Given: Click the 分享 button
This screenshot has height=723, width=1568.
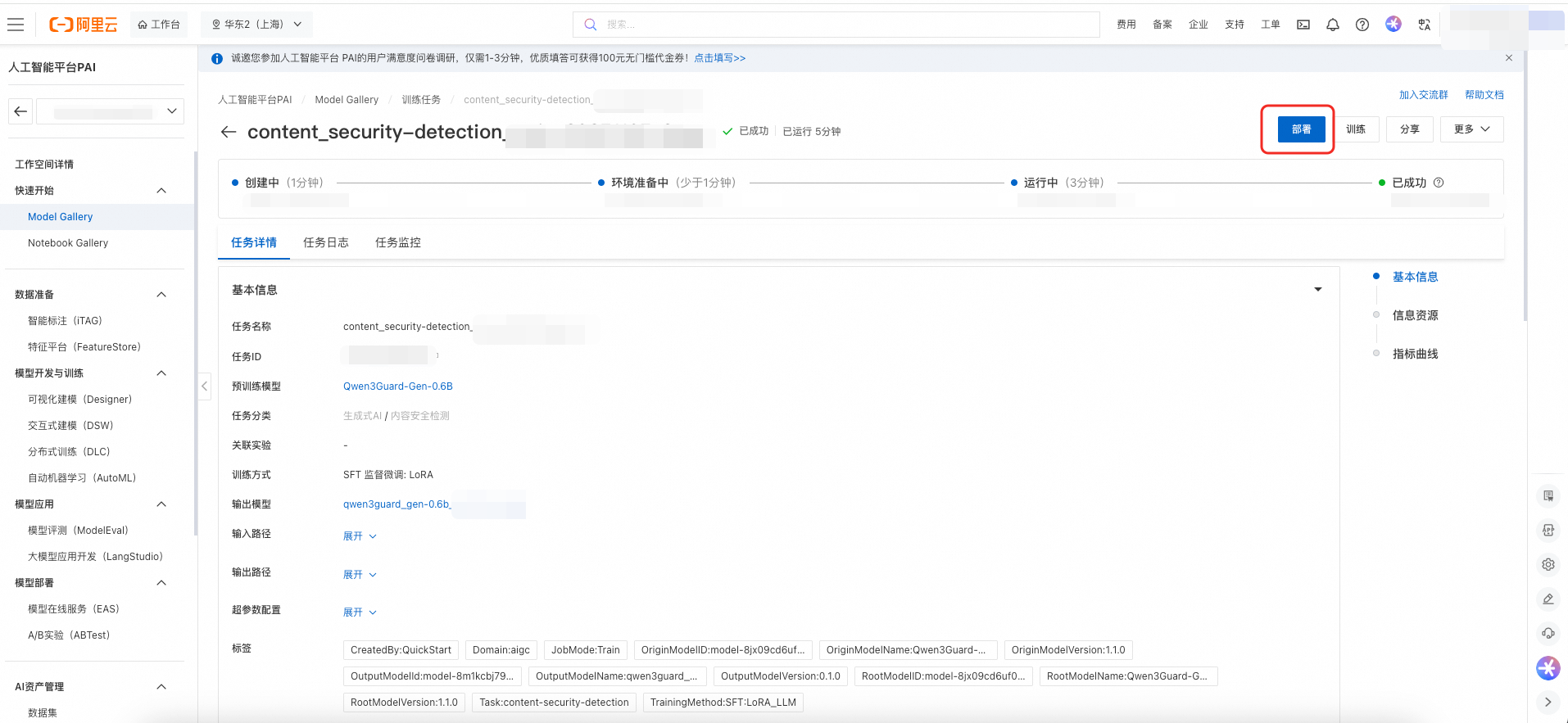Looking at the screenshot, I should click(1410, 129).
